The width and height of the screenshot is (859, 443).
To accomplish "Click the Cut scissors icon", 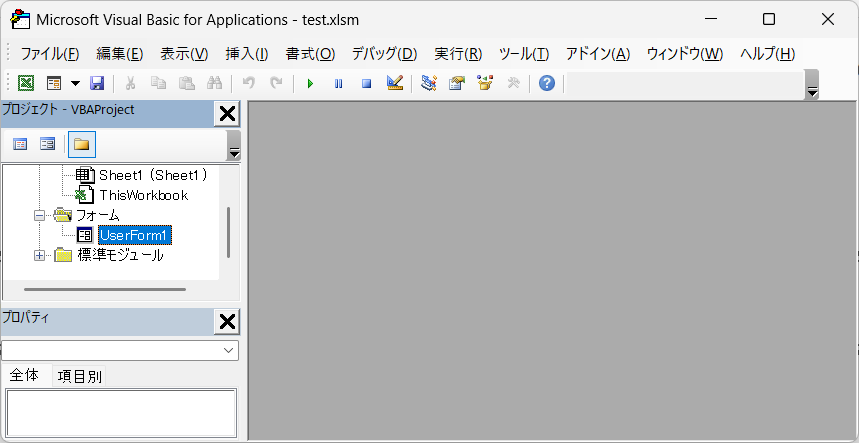I will pyautogui.click(x=130, y=83).
